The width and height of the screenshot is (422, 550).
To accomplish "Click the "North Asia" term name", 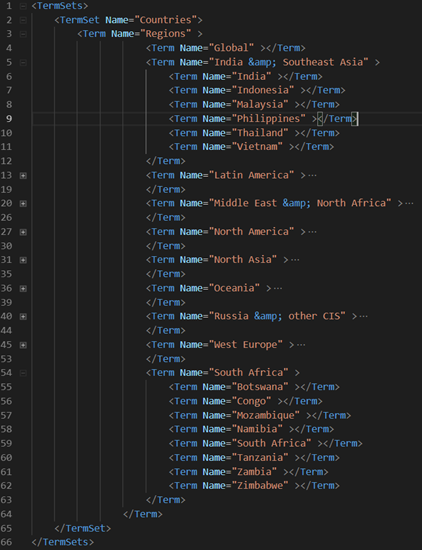I will (x=243, y=260).
